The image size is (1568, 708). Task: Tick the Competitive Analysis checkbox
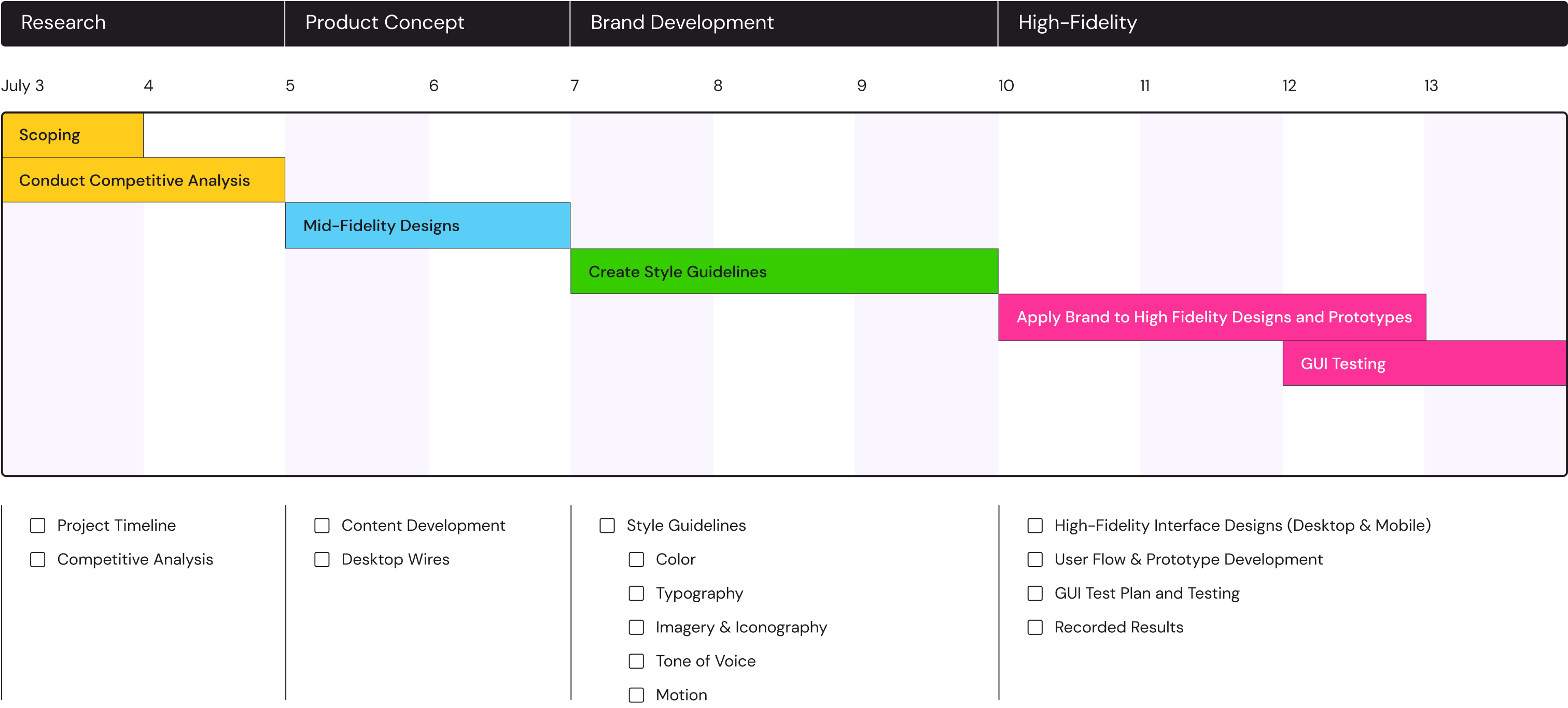(x=38, y=560)
